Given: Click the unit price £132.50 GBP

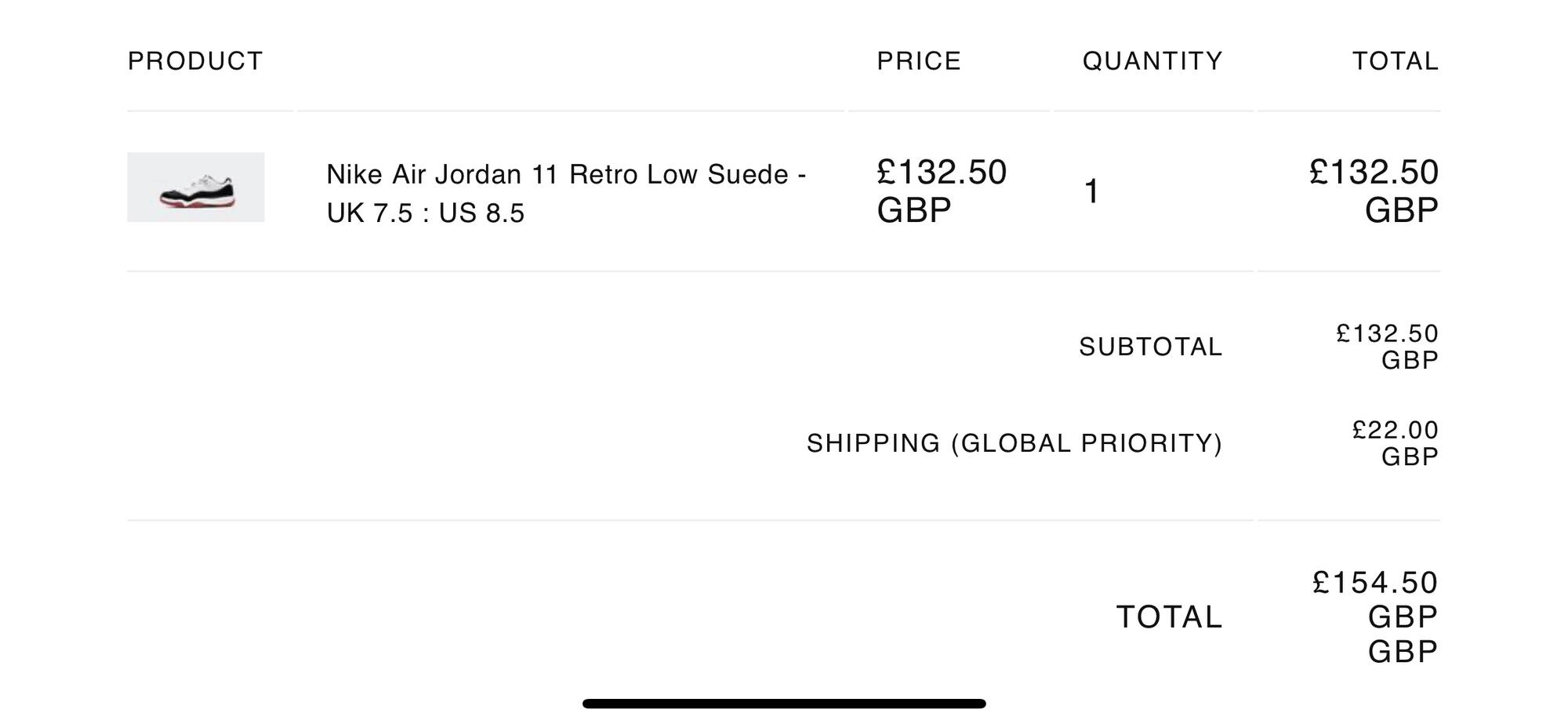Looking at the screenshot, I should click(x=941, y=191).
